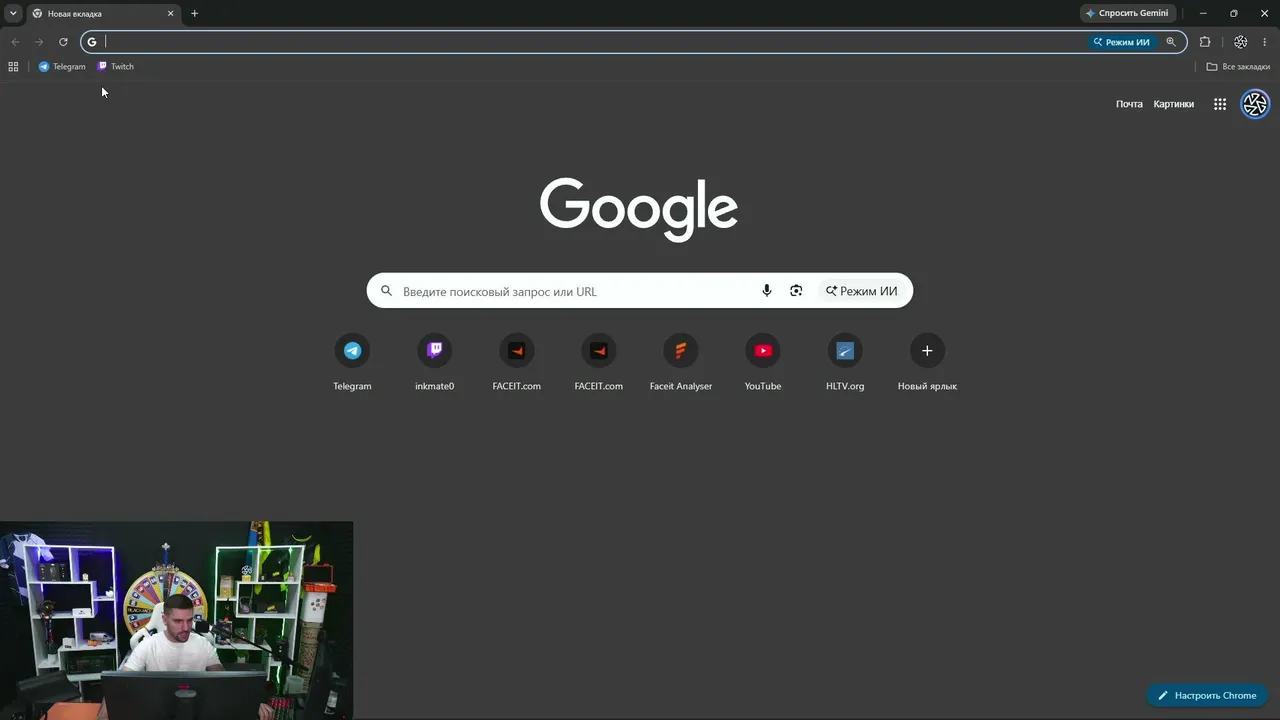The height and width of the screenshot is (720, 1280).
Task: Click the Настроить Chrome button
Action: click(1207, 695)
